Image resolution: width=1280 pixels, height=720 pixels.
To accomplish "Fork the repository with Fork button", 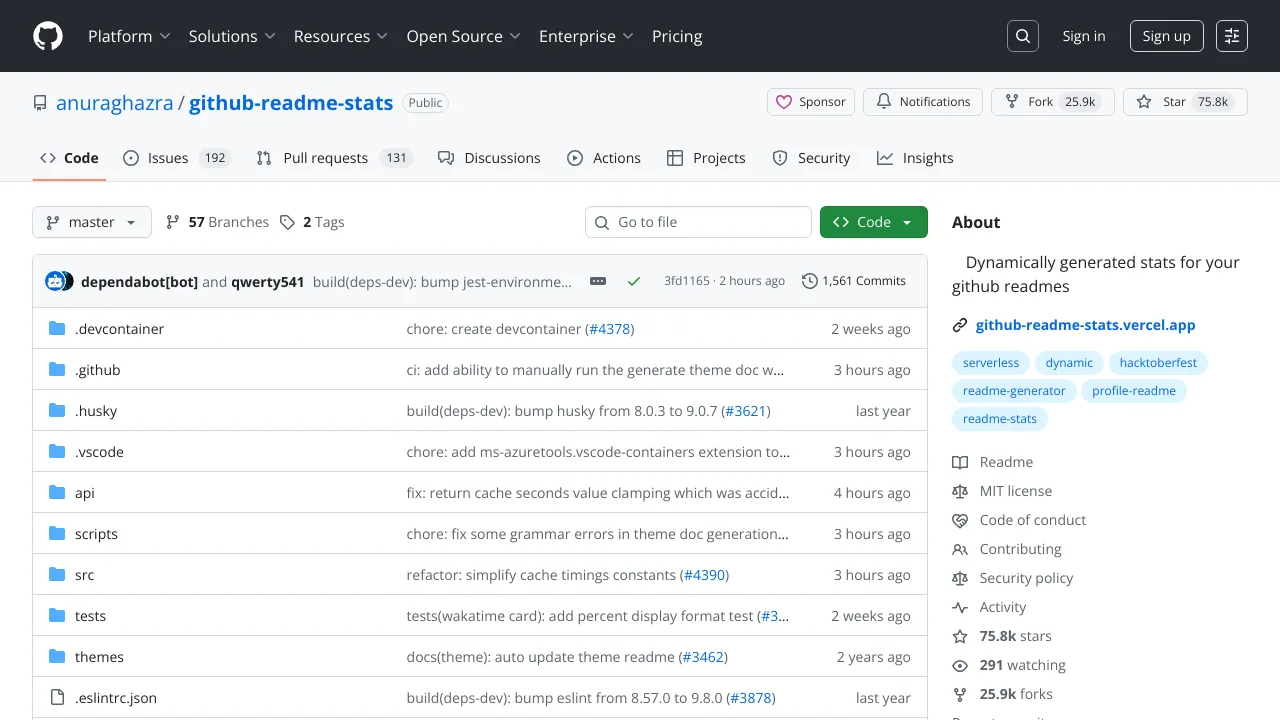I will [1052, 102].
